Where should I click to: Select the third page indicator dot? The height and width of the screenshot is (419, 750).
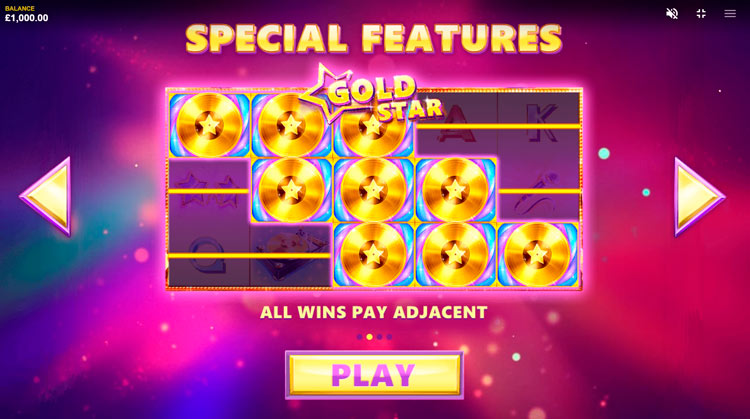[379, 337]
